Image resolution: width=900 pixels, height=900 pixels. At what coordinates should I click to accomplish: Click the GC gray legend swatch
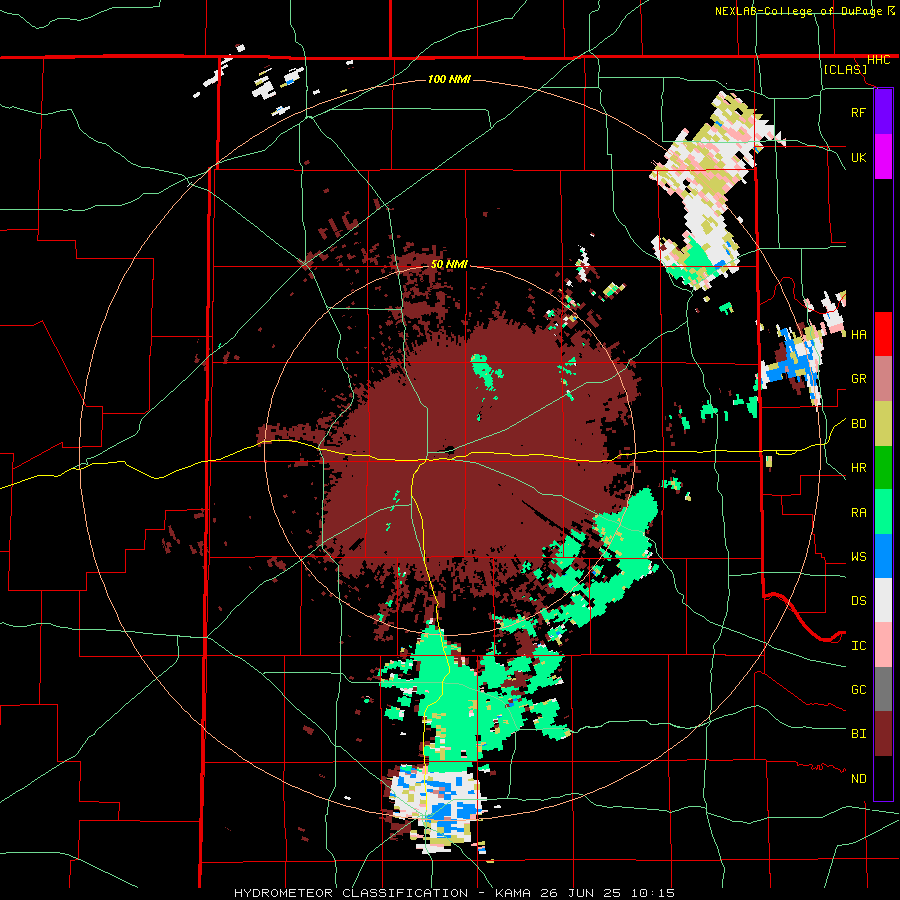click(x=883, y=689)
